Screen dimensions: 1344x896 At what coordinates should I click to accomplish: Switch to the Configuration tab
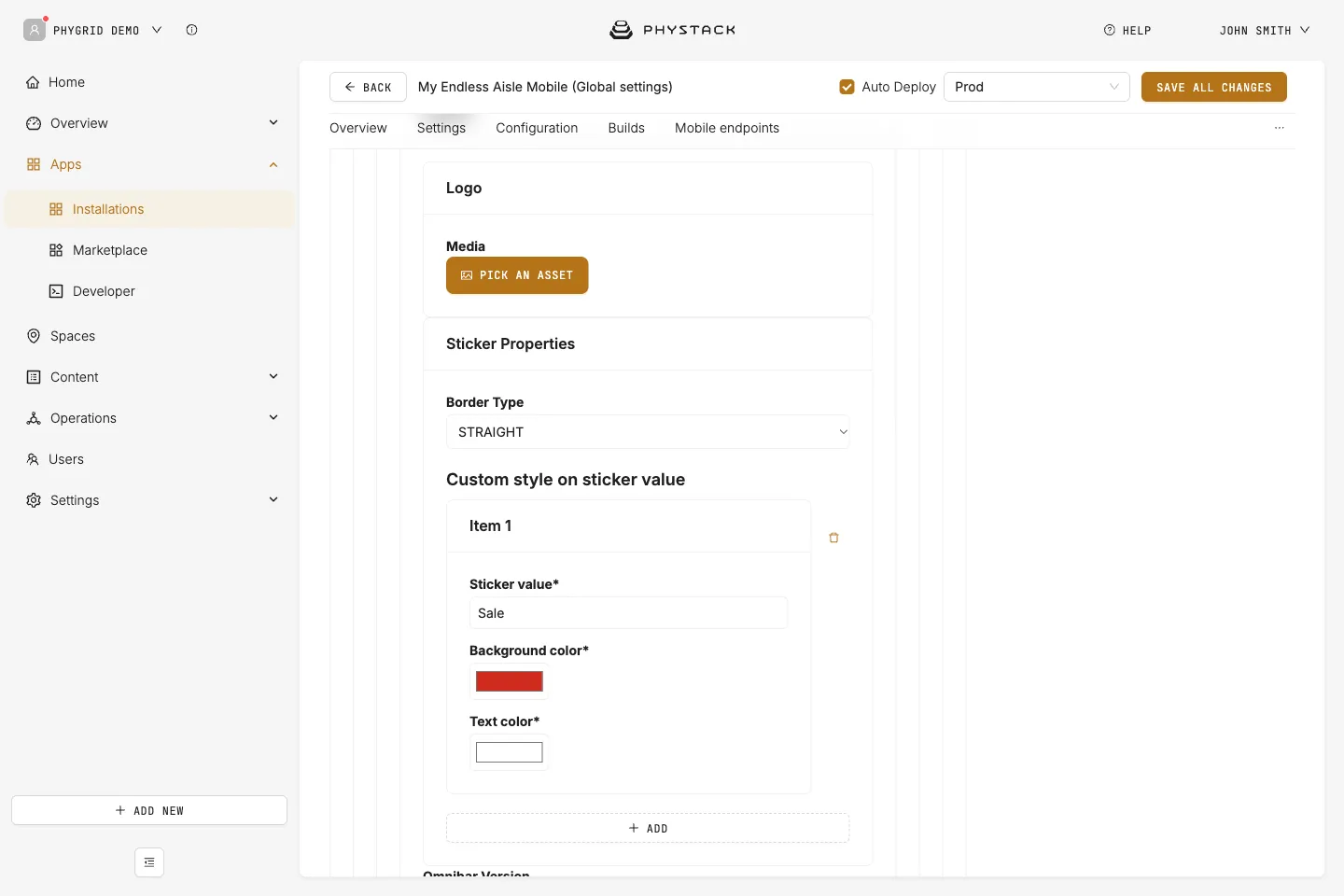click(537, 128)
